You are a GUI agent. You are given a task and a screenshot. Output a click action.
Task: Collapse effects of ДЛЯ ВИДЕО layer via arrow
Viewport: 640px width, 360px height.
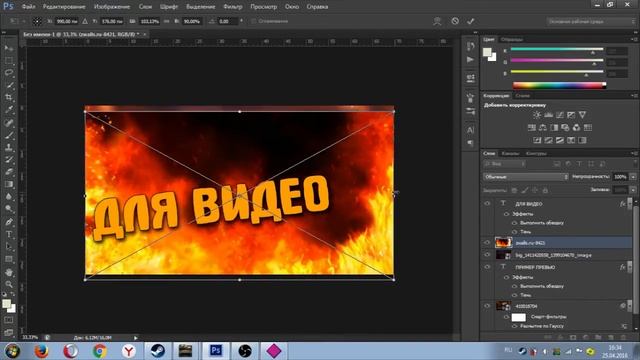[x=630, y=204]
